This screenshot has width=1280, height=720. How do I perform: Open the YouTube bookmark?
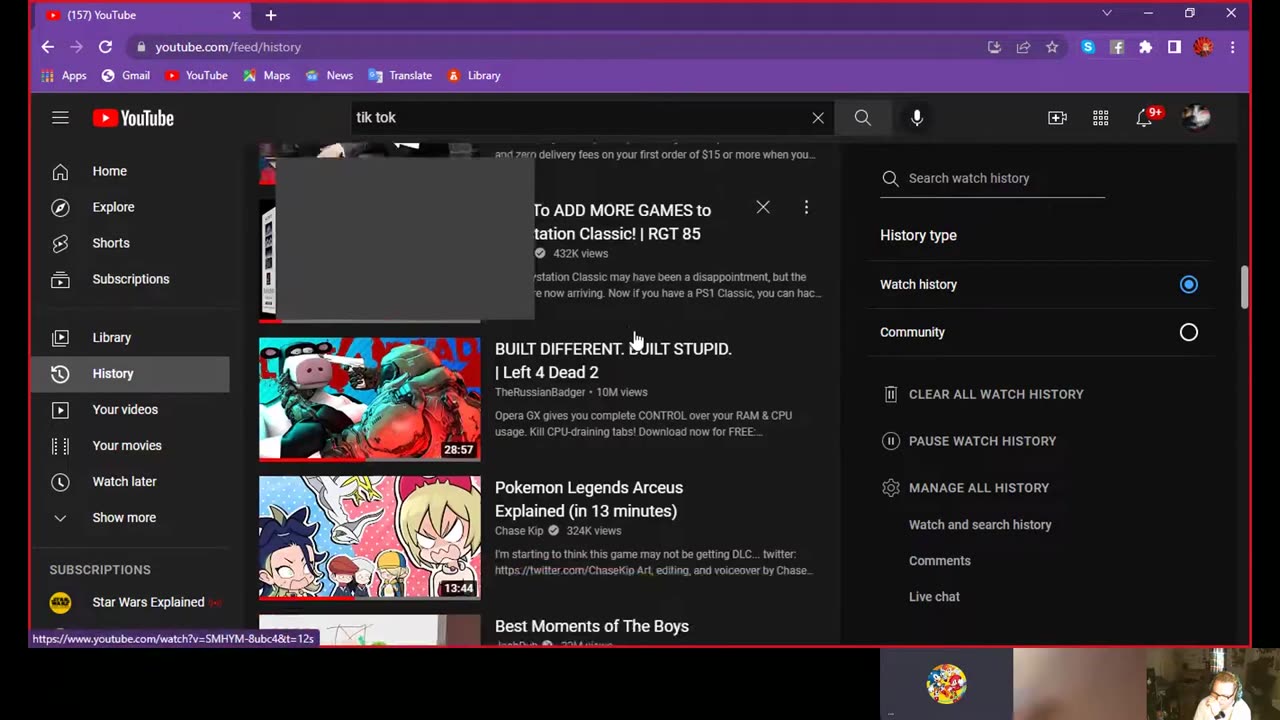click(196, 76)
